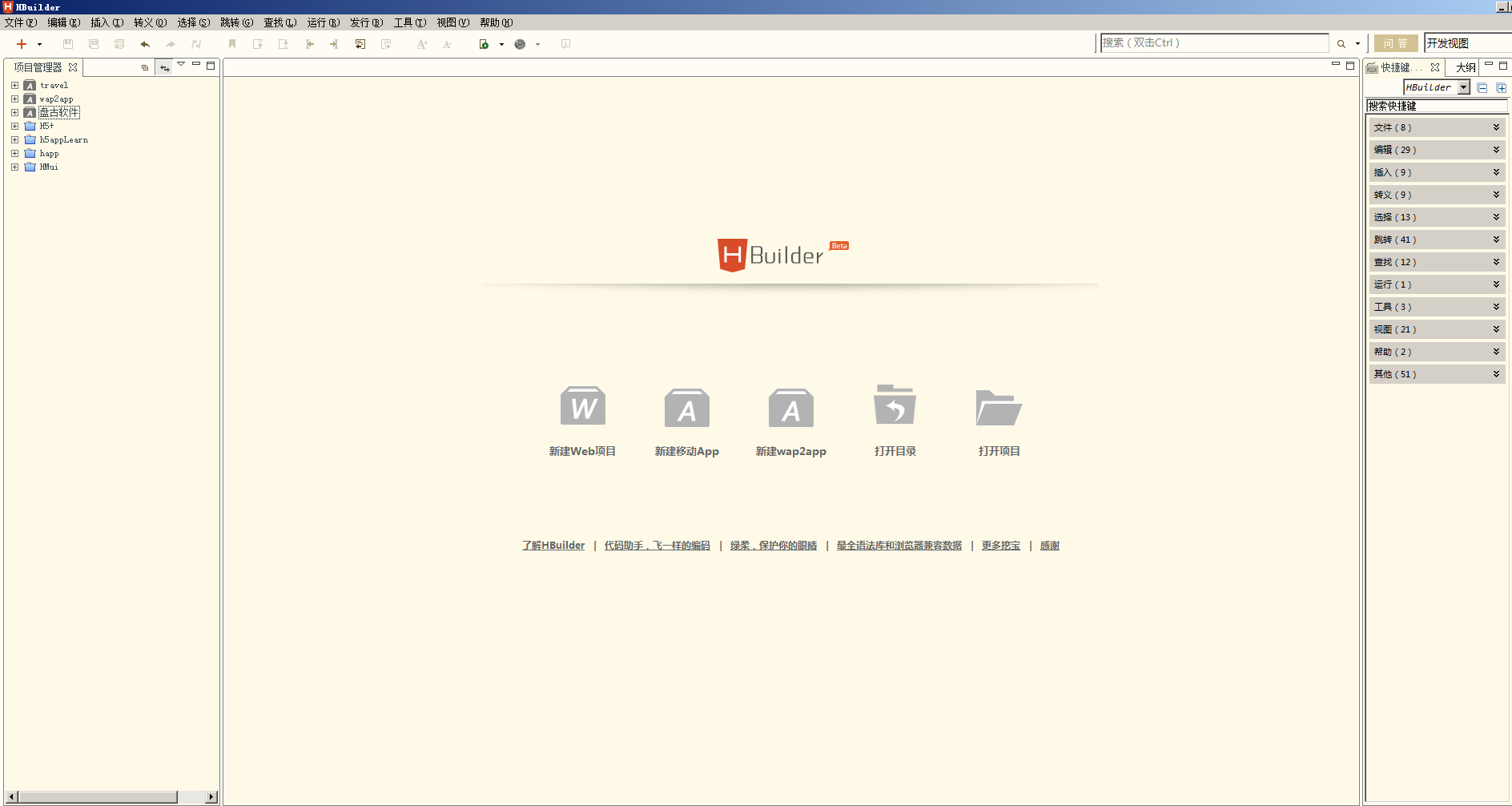Expand the 其他 (51) shortcut category

(x=1437, y=374)
